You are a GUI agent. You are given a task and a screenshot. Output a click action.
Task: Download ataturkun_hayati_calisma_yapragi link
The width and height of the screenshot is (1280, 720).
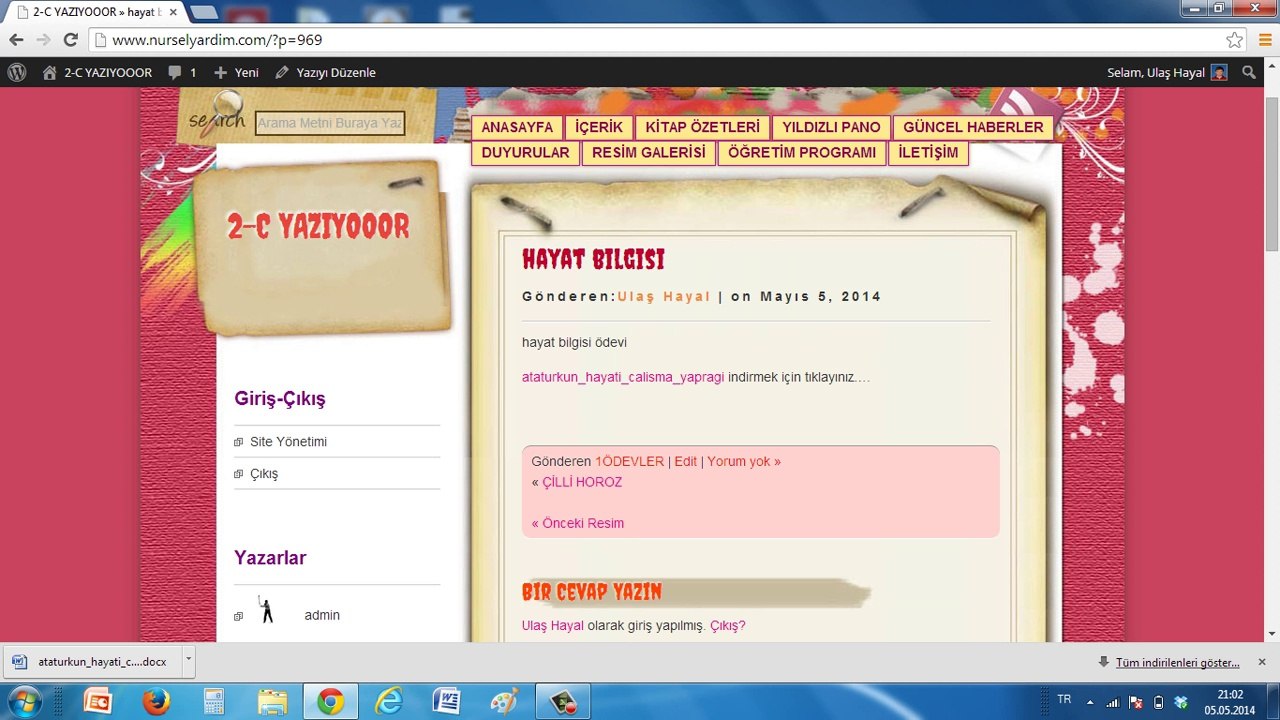[x=623, y=377]
